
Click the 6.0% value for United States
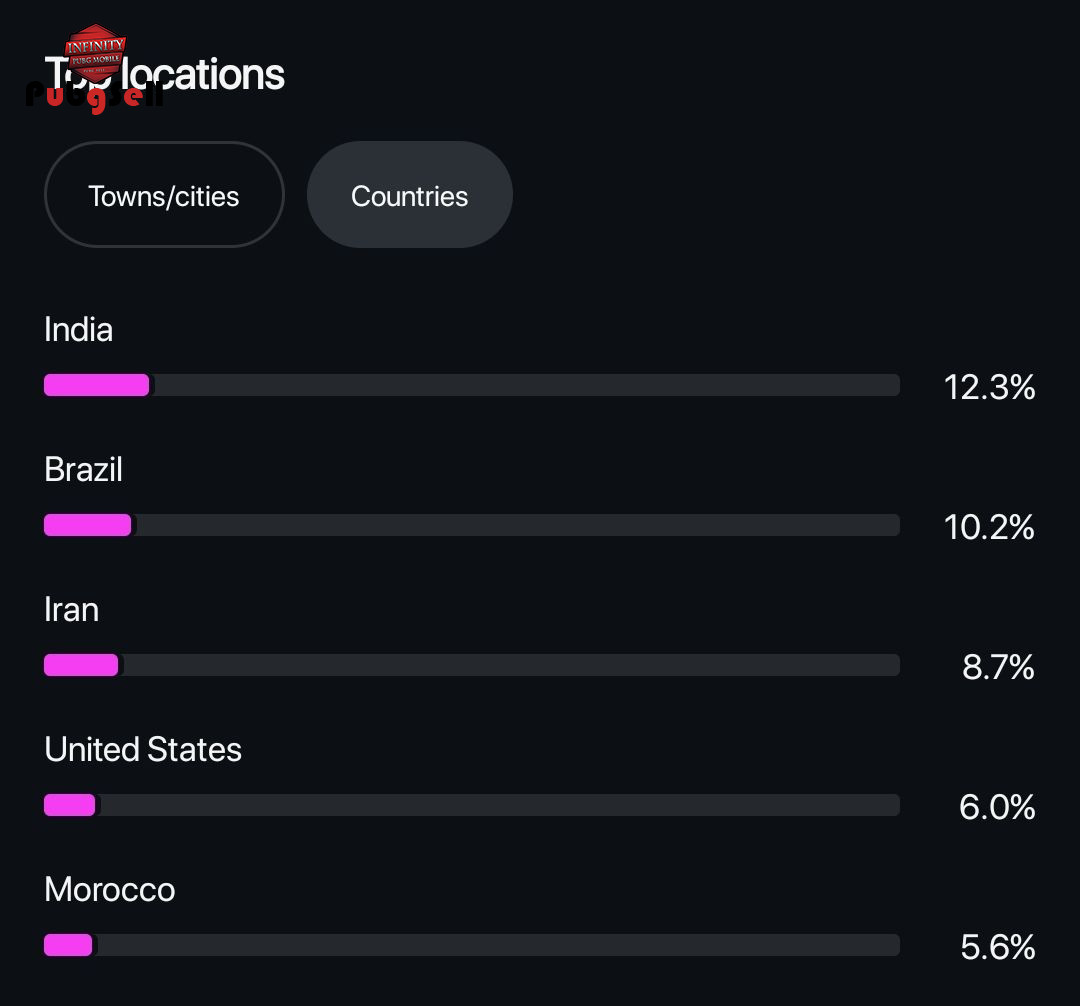pos(997,807)
